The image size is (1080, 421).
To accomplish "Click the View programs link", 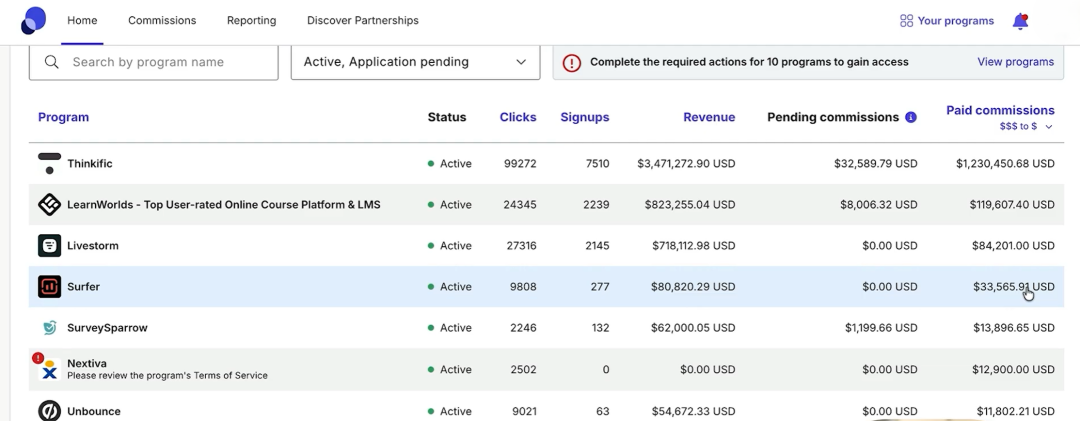I will click(x=1015, y=62).
